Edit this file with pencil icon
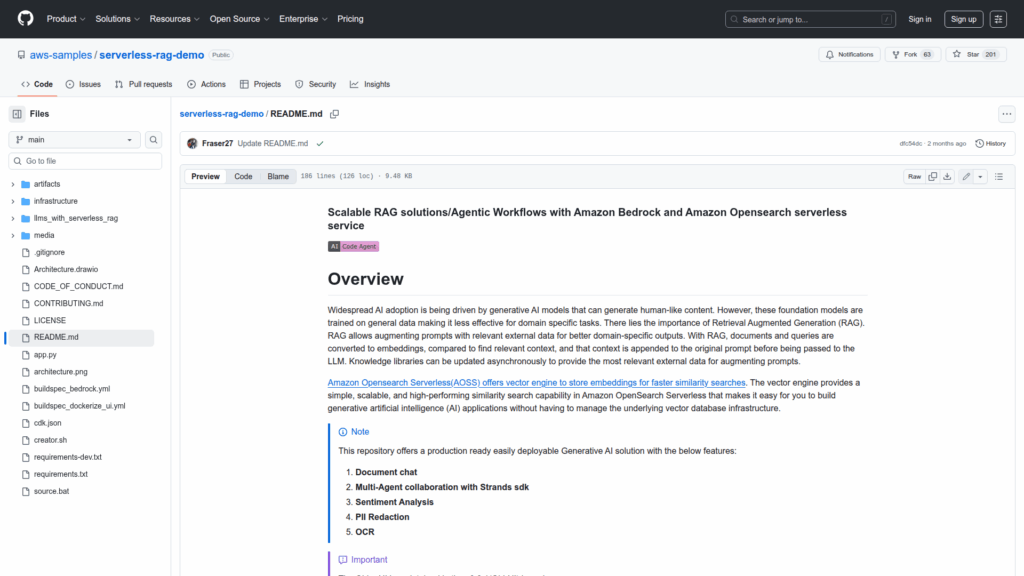1024x576 pixels. point(966,176)
